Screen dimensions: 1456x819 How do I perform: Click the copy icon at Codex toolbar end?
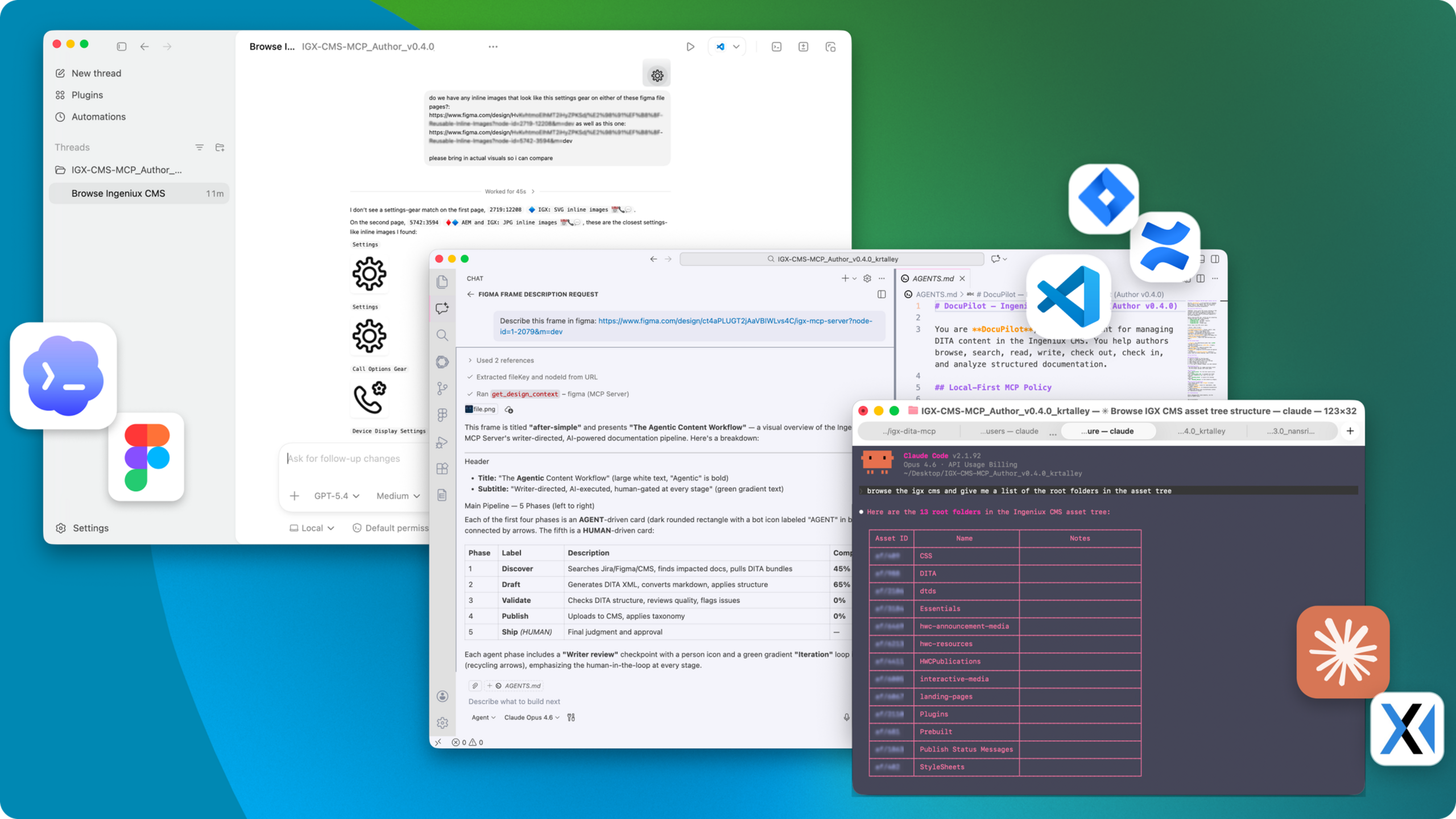[830, 47]
